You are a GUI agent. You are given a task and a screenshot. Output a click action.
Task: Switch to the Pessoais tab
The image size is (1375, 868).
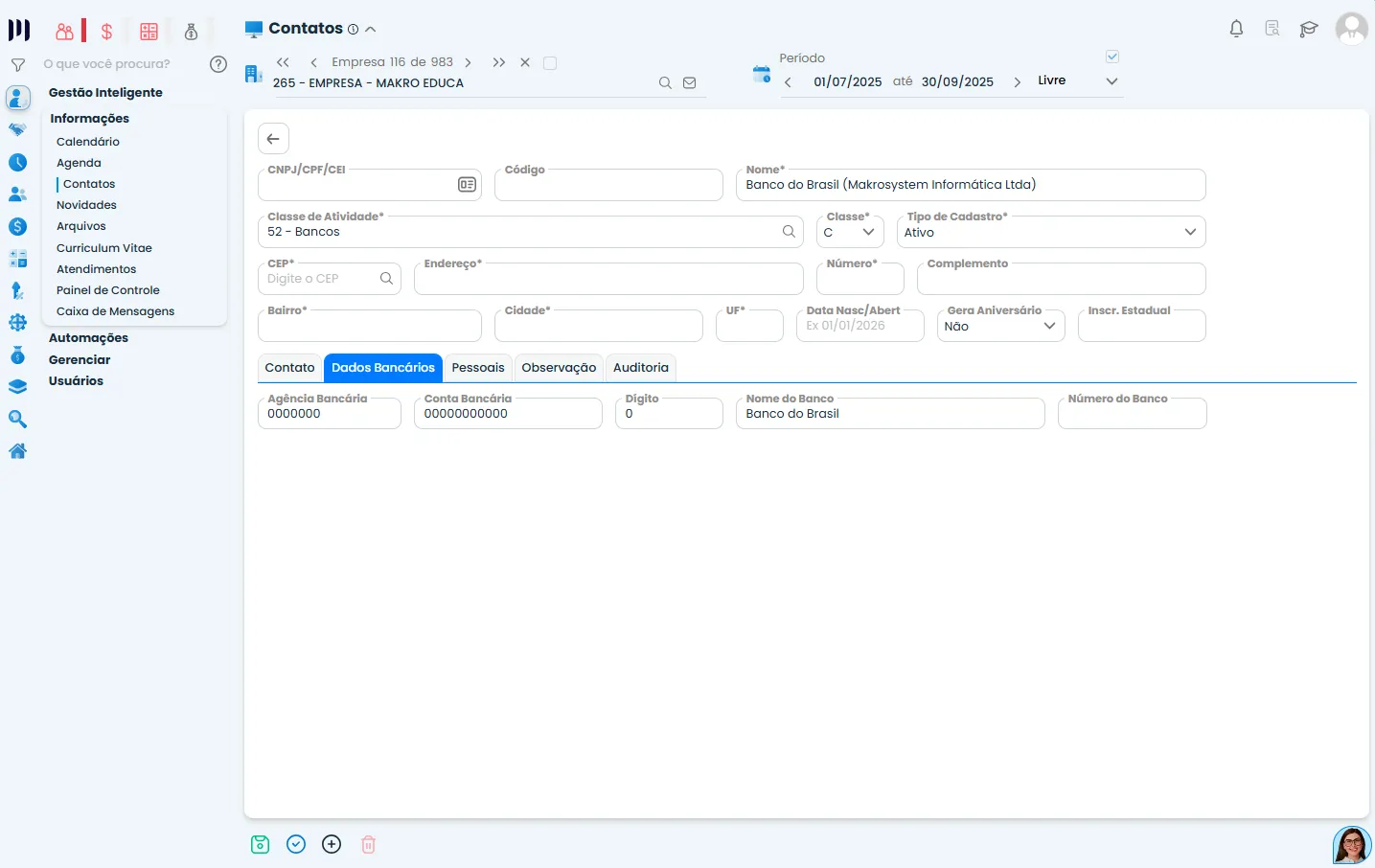(x=478, y=368)
